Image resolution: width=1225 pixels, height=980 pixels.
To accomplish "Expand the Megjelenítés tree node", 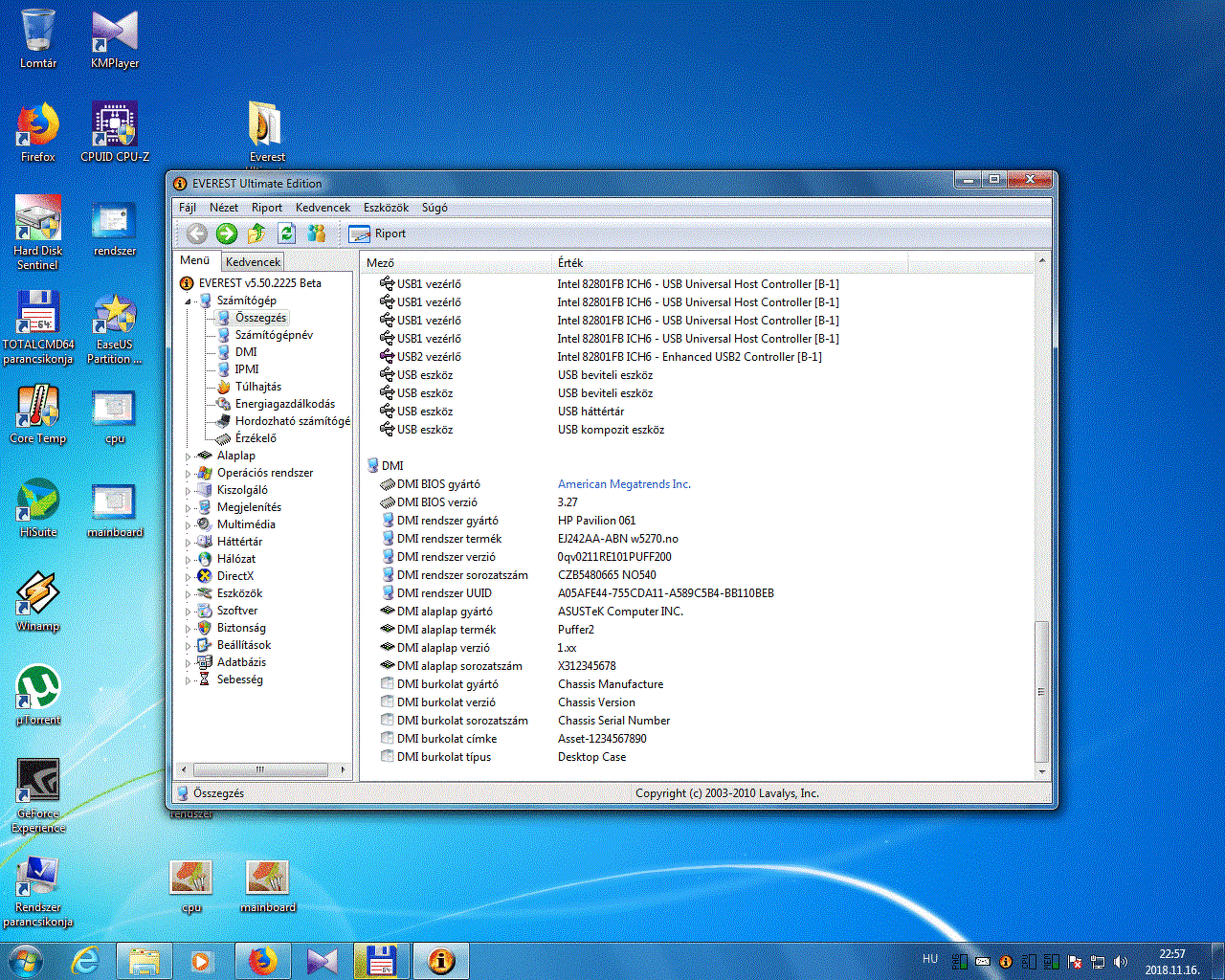I will point(189,508).
